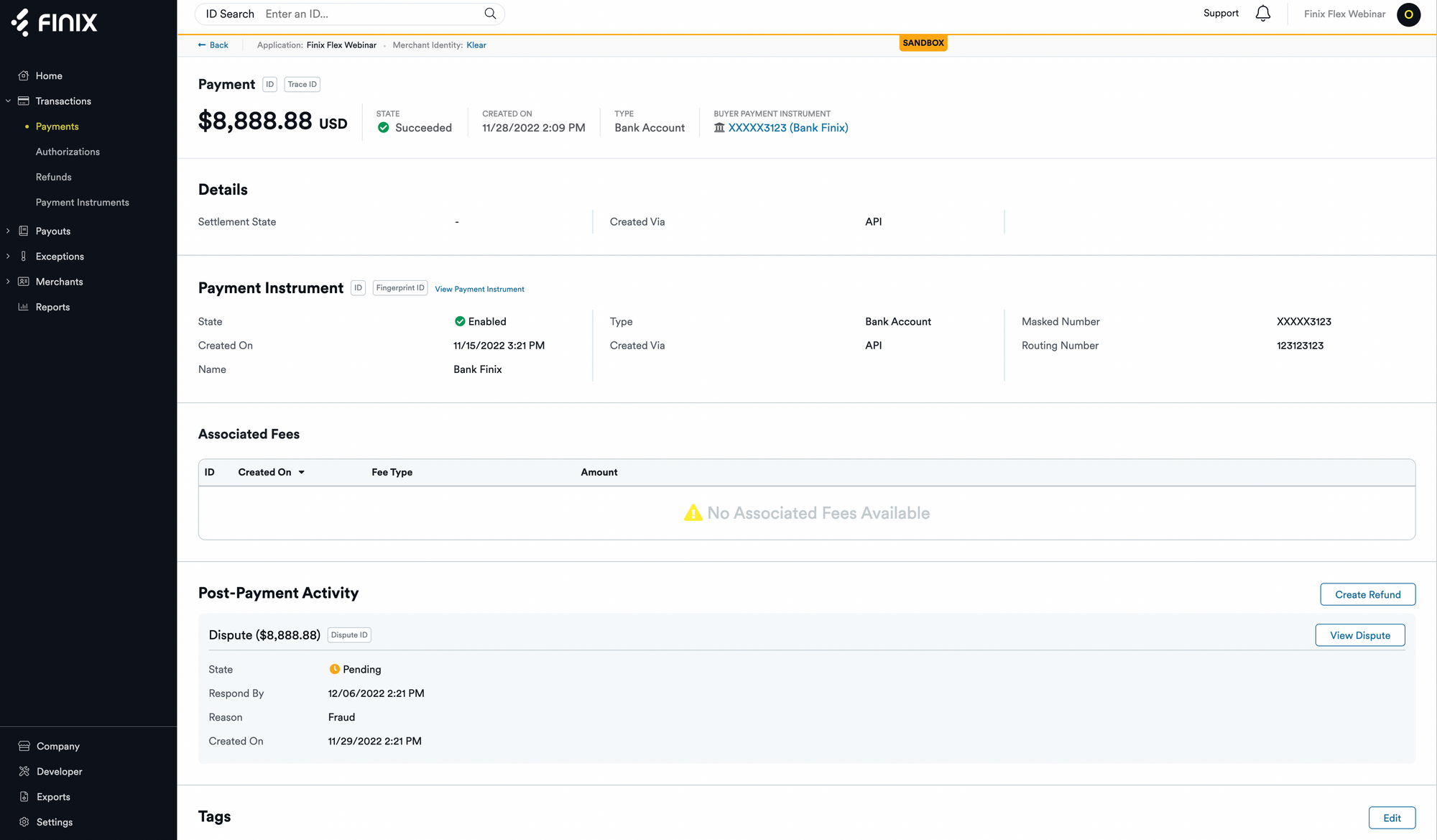Open Refunds in the sidebar
Screen dimensions: 1437x840
(54, 177)
